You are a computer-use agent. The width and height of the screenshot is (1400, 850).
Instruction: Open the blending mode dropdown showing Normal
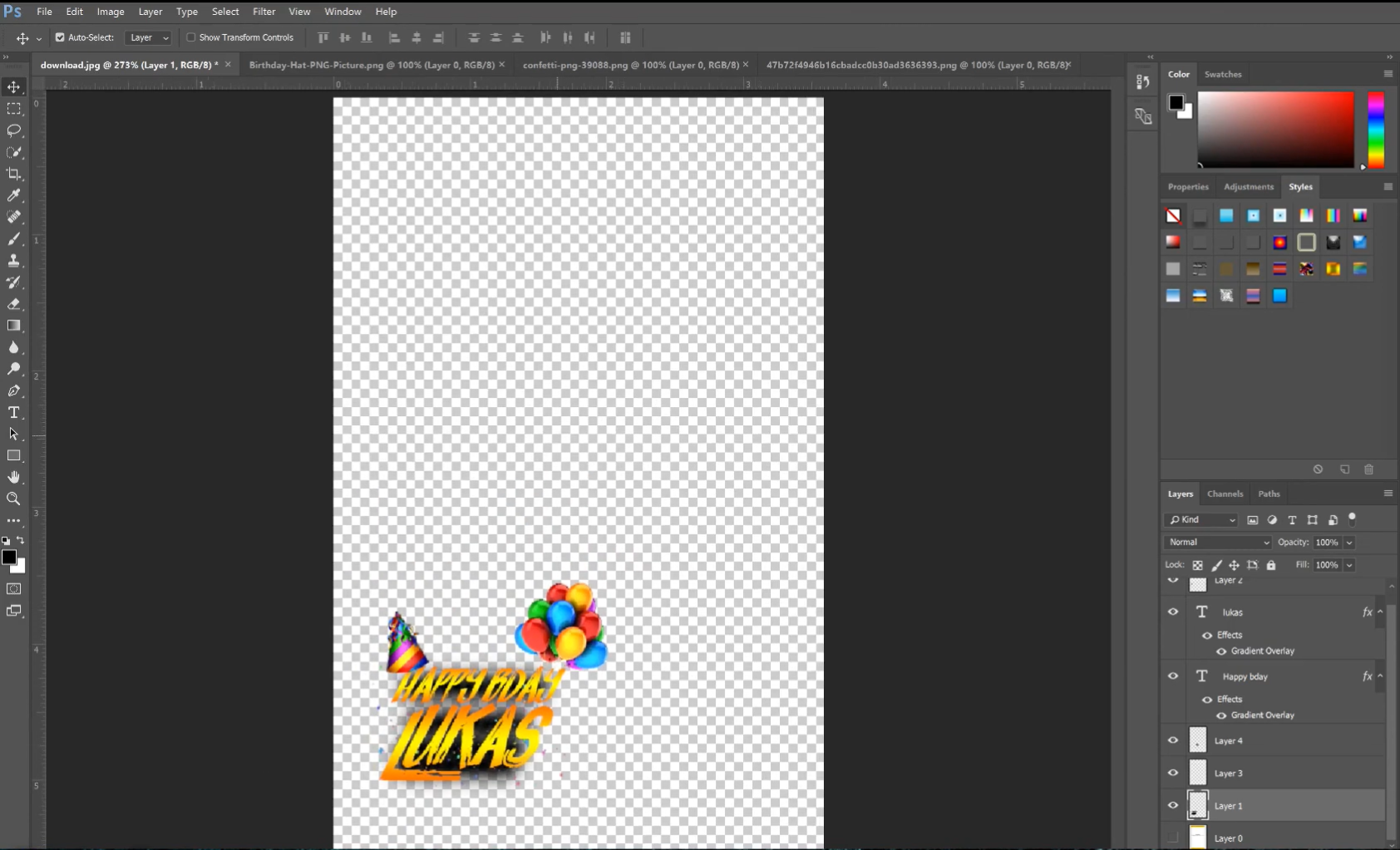[x=1218, y=542]
